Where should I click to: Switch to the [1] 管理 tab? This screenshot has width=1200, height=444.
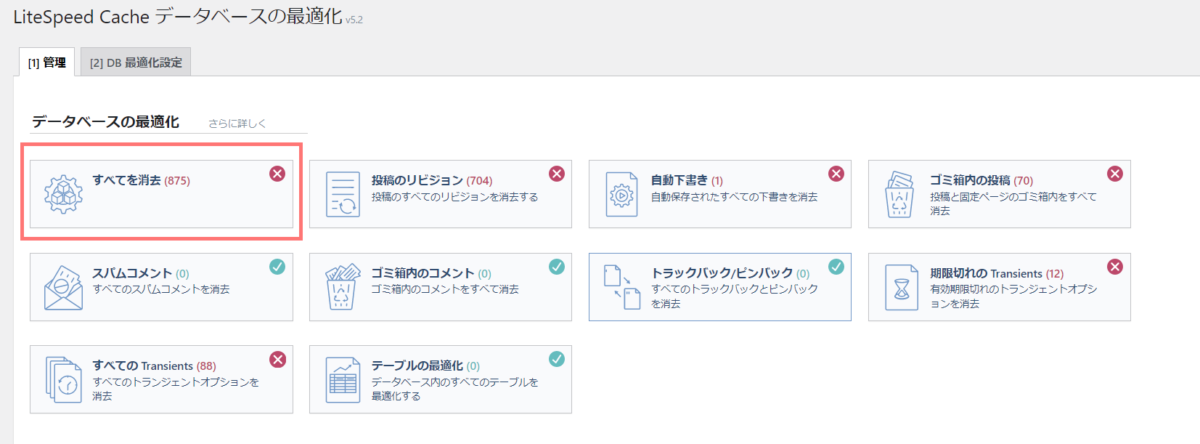pyautogui.click(x=47, y=62)
